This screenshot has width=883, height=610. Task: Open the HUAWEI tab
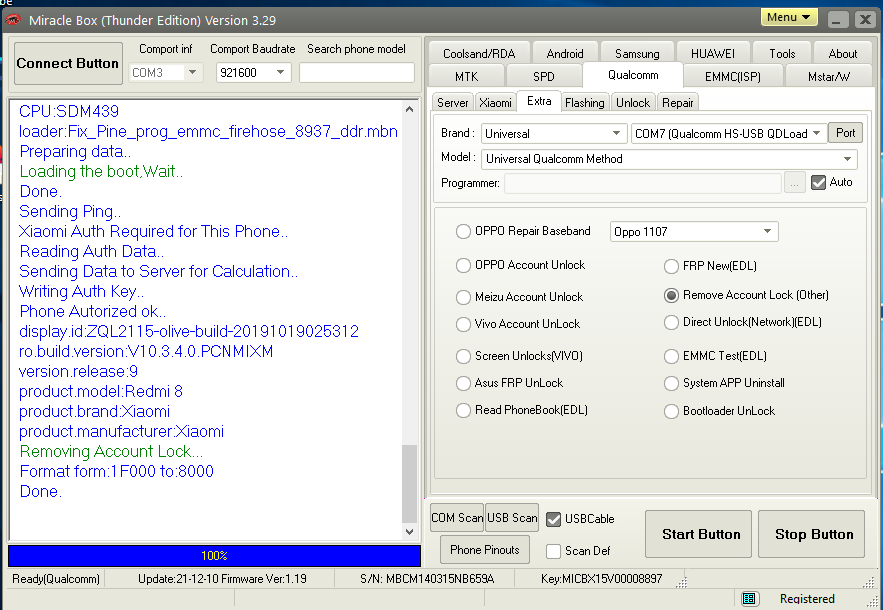713,54
